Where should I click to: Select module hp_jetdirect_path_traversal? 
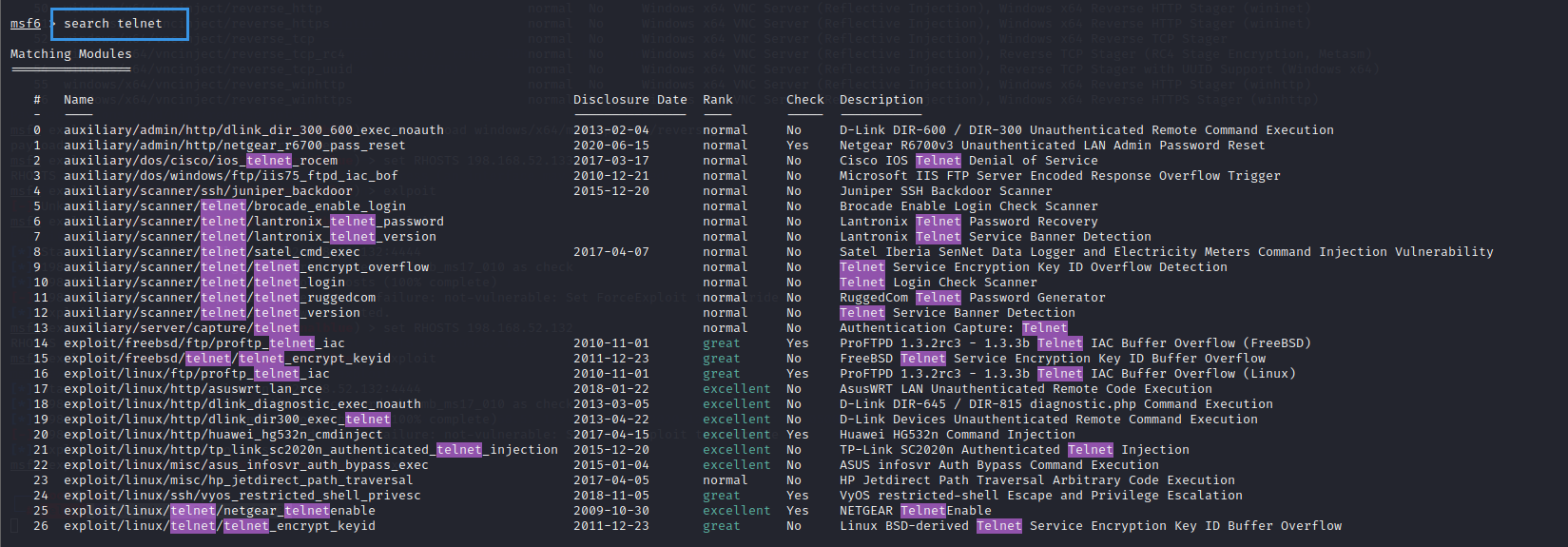pyautogui.click(x=239, y=480)
